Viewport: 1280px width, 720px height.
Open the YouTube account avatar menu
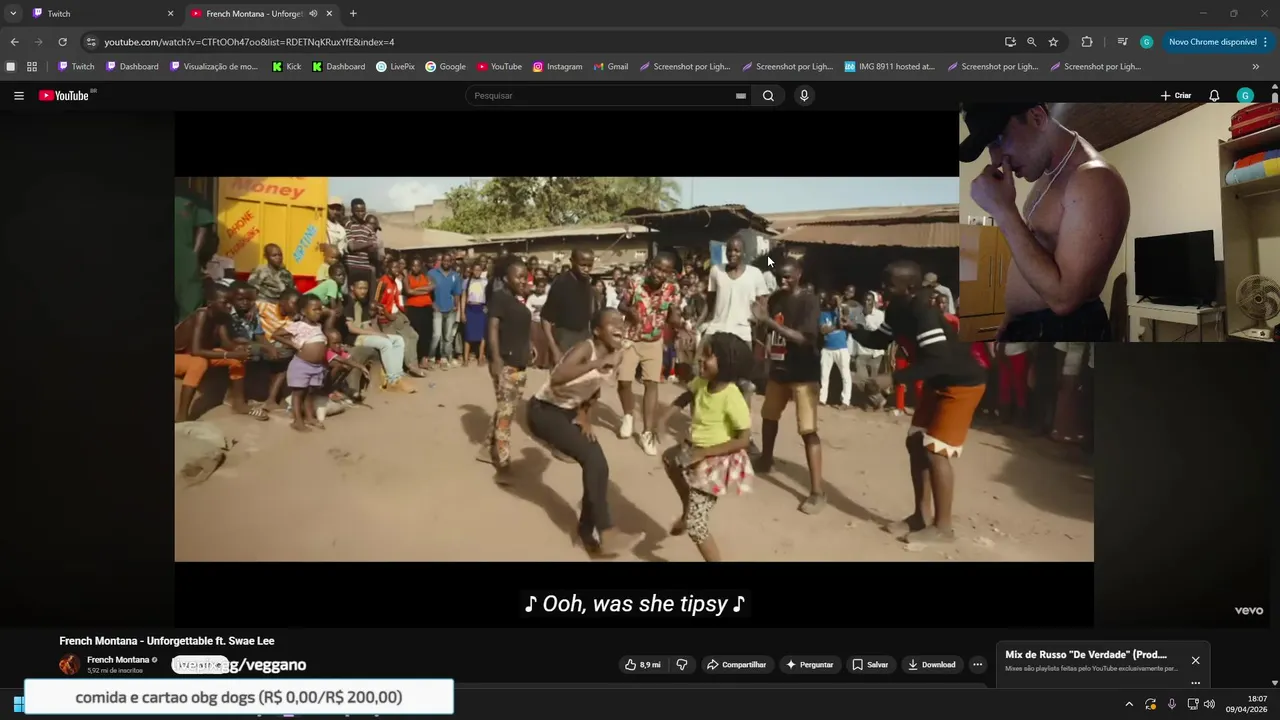point(1245,96)
